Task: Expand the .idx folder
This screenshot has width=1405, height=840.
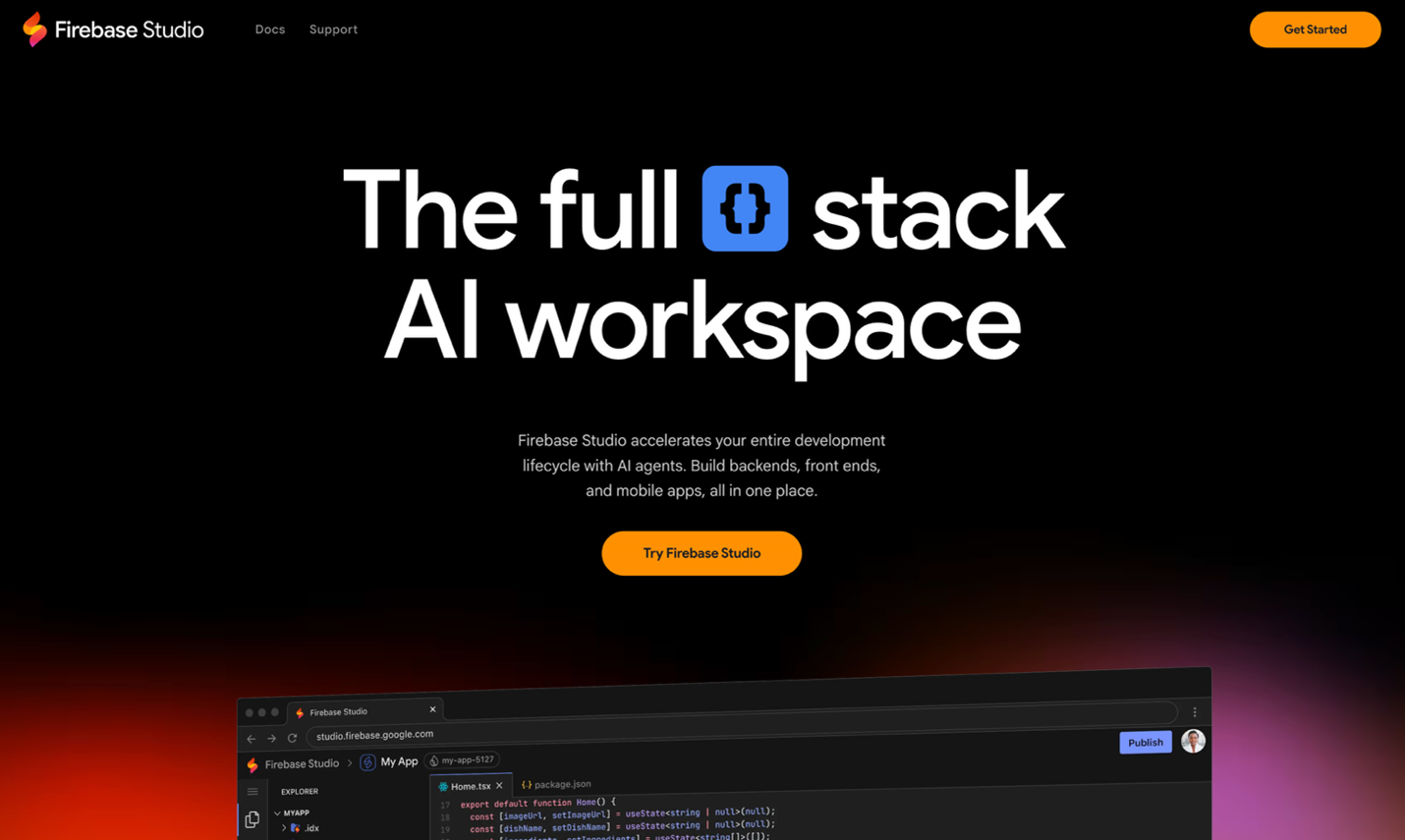Action: tap(284, 828)
